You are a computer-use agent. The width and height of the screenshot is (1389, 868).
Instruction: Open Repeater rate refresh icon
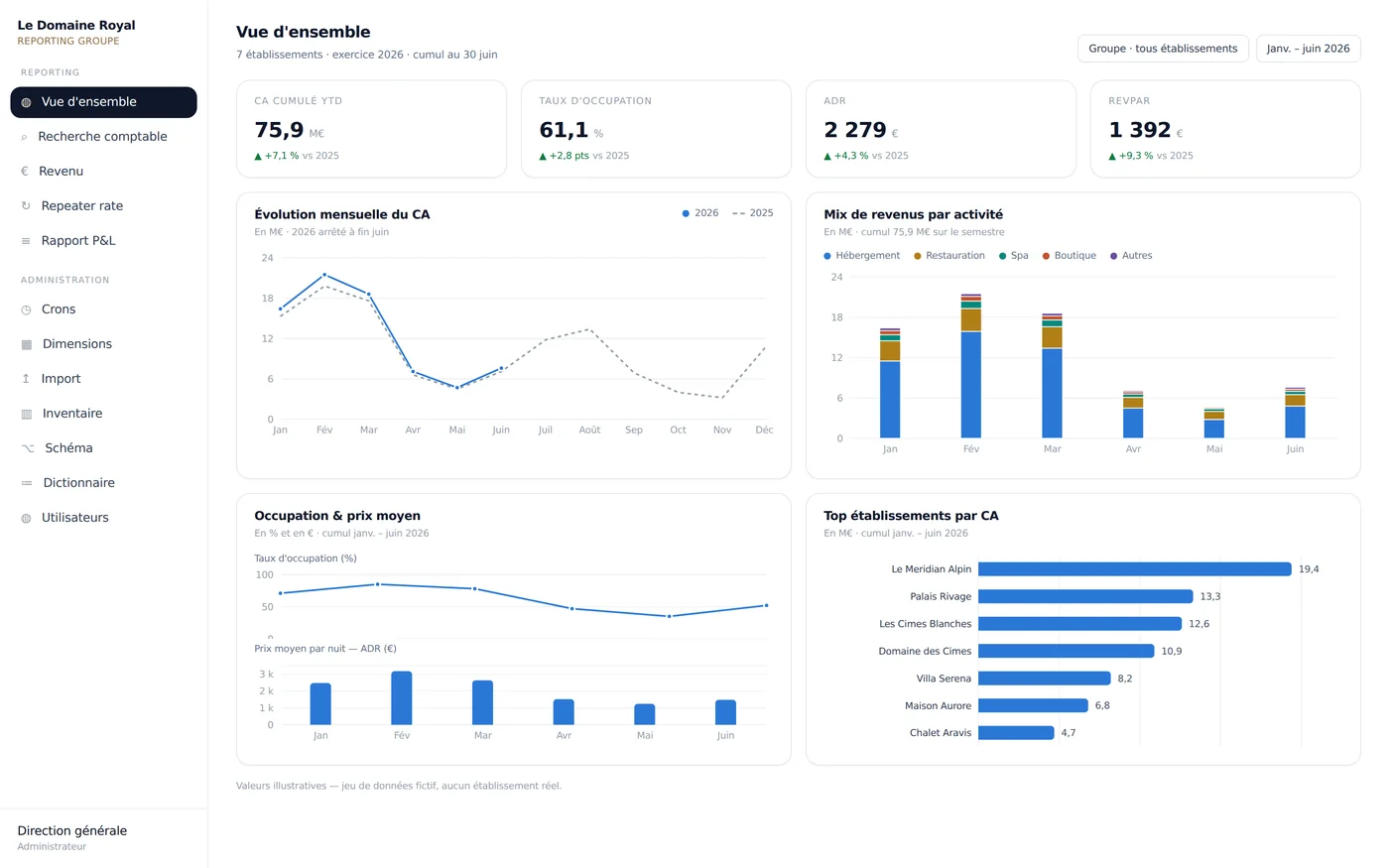[x=26, y=206]
